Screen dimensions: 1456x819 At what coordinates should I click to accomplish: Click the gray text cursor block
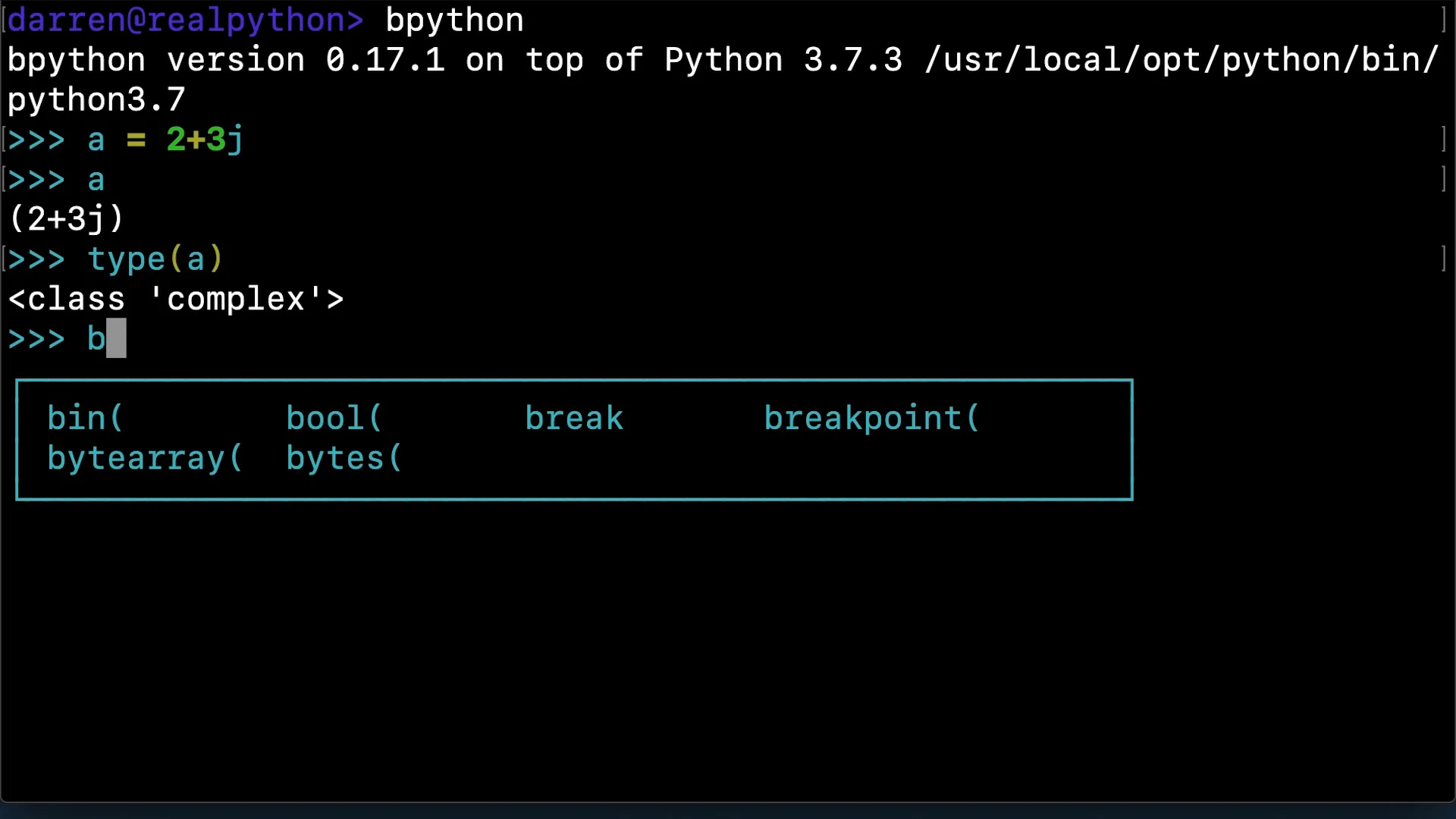click(116, 338)
